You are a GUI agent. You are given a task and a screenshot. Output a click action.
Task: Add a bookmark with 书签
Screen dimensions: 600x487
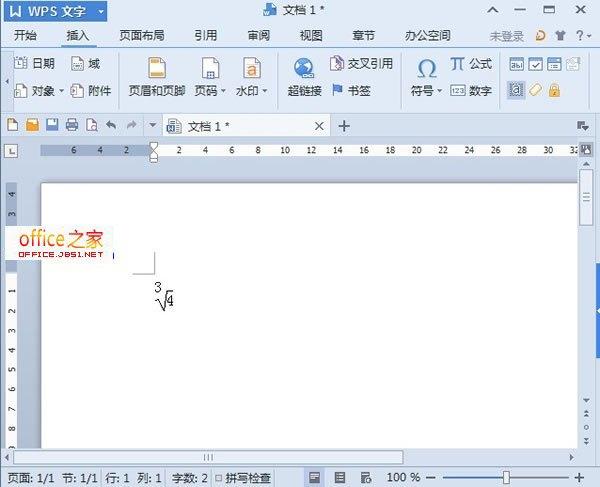point(351,91)
